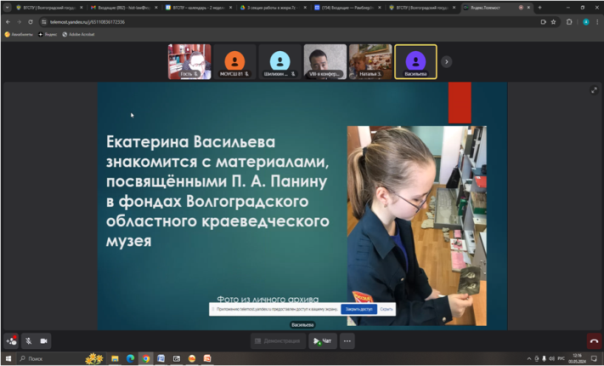Open Microsoft Edge from the taskbar
The width and height of the screenshot is (604, 366).
[x=130, y=359]
